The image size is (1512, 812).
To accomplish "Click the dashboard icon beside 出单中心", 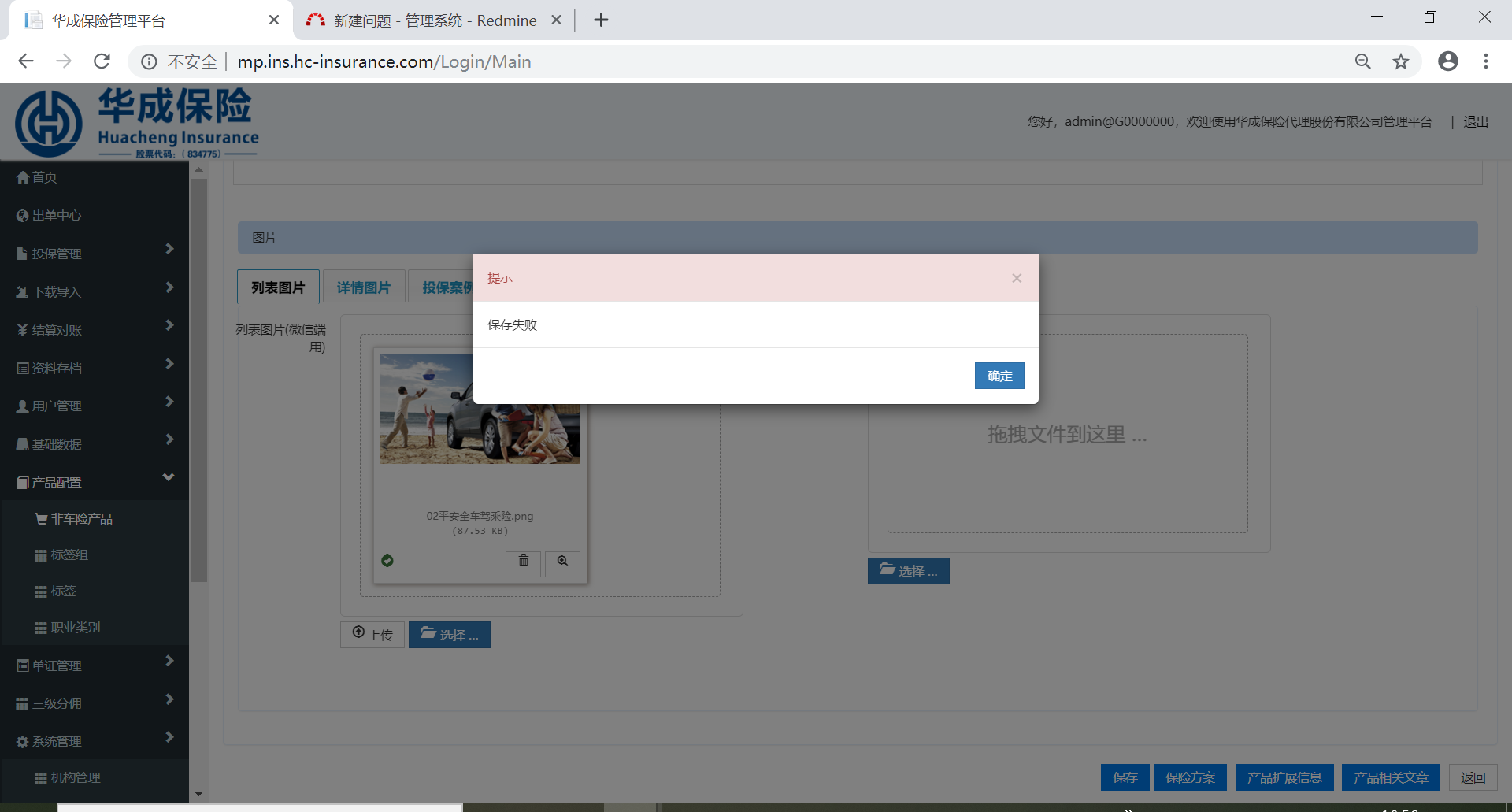I will point(23,215).
